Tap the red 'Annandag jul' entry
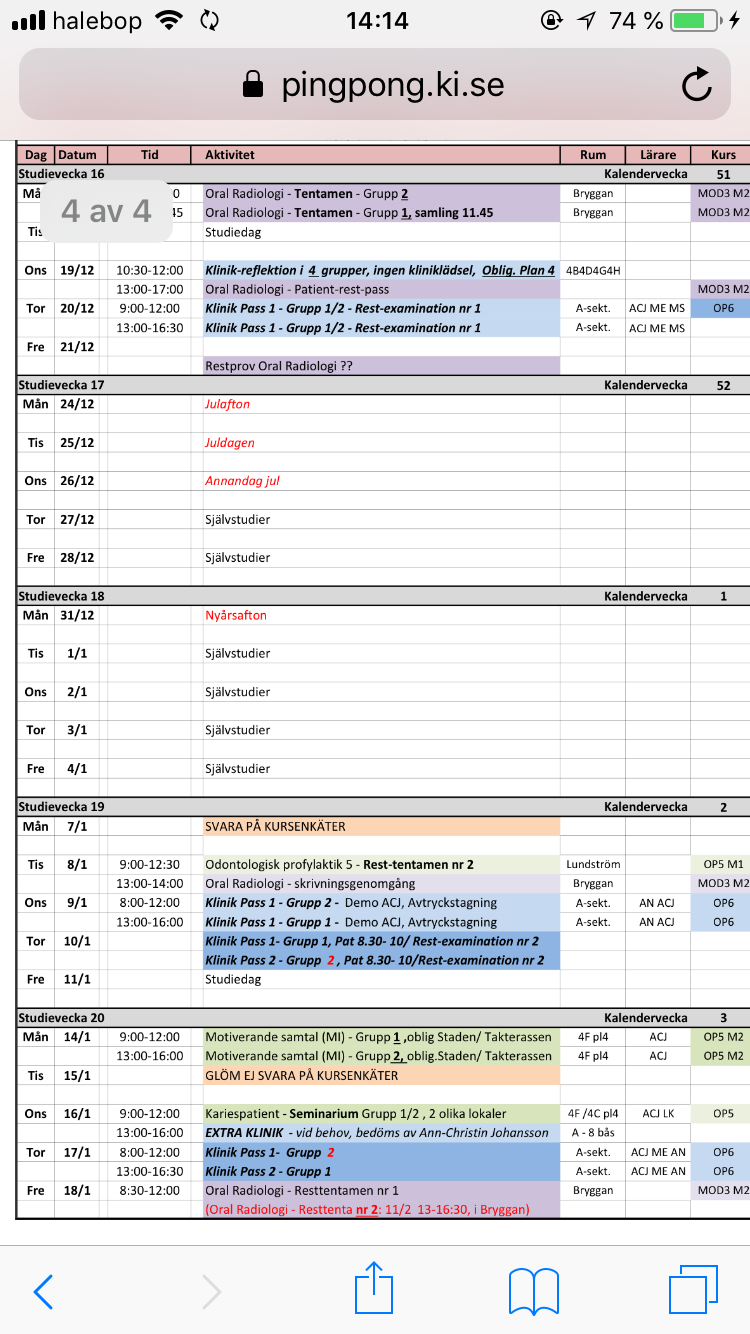 click(242, 481)
